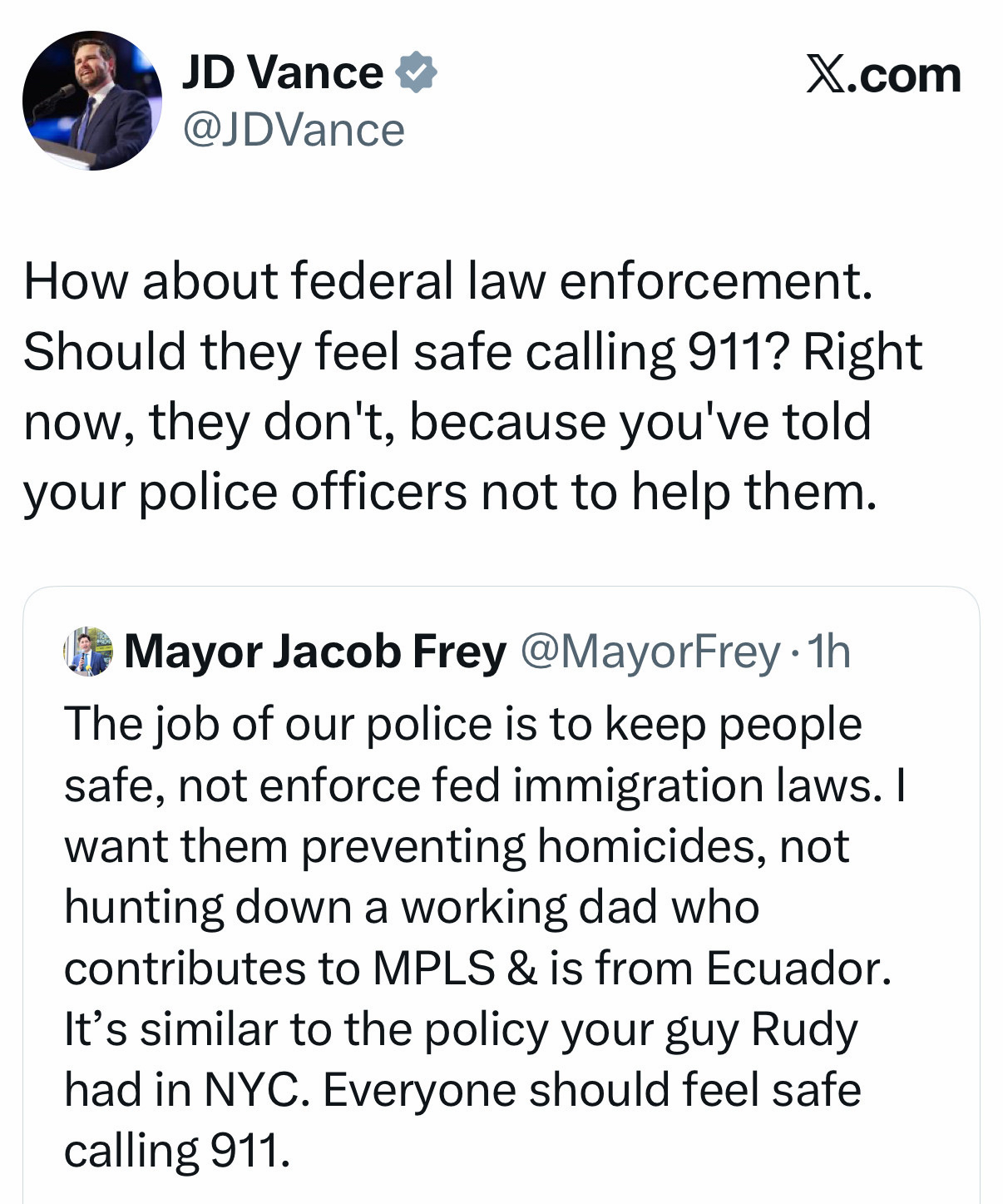This screenshot has height=1204, width=1003.
Task: Click the 1h timestamp on quoted post
Action: pyautogui.click(x=830, y=652)
